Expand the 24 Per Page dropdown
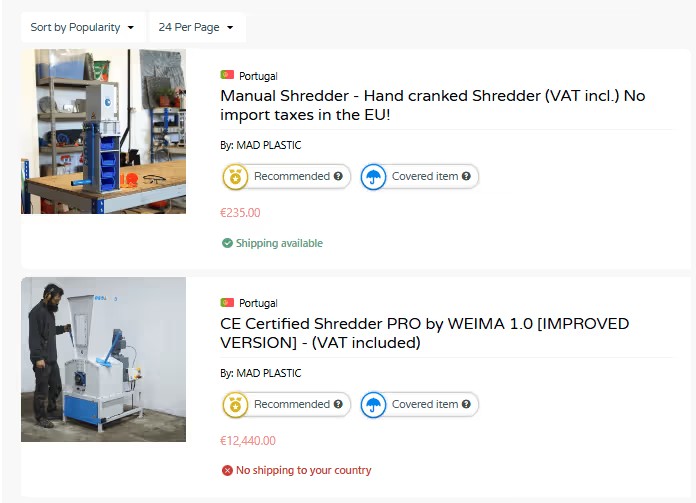 click(196, 27)
